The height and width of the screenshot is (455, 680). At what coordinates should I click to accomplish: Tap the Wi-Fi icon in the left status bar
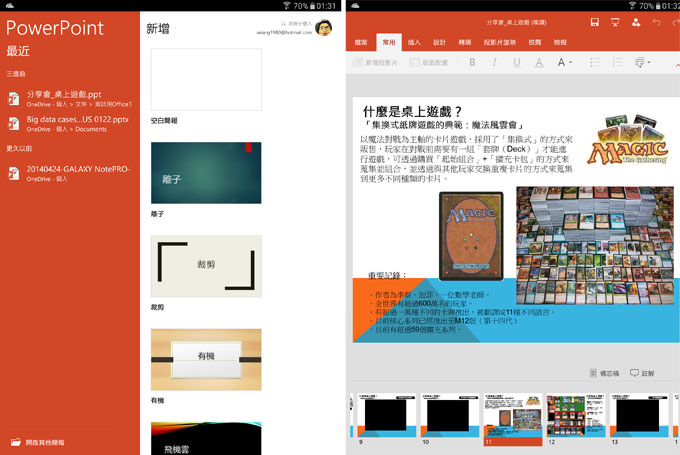coord(287,6)
